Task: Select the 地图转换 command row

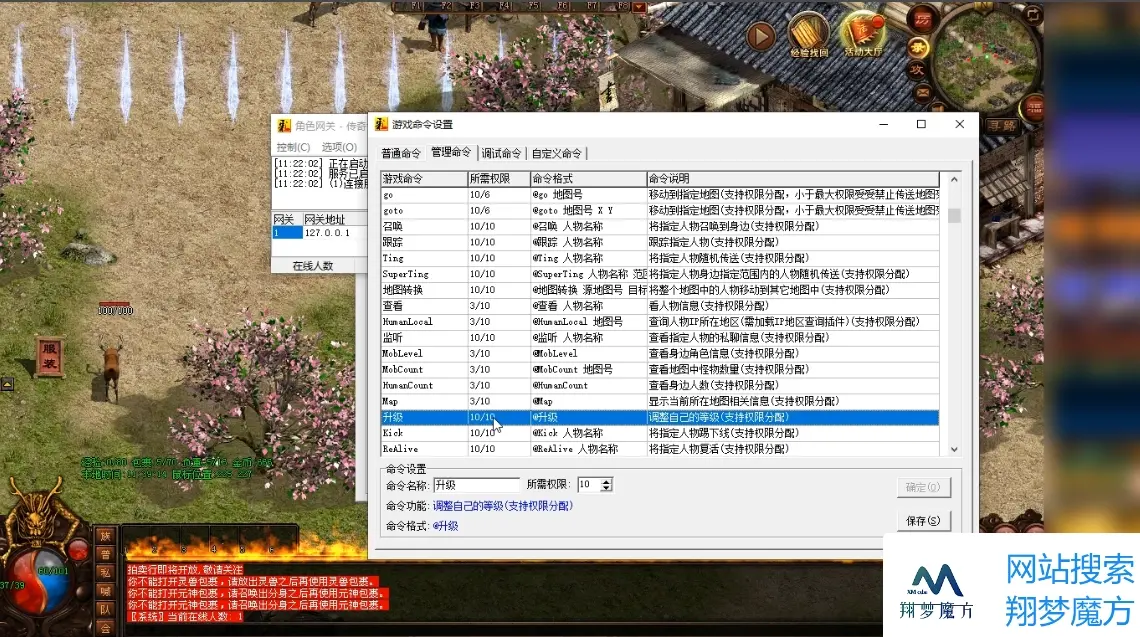Action: click(660, 290)
